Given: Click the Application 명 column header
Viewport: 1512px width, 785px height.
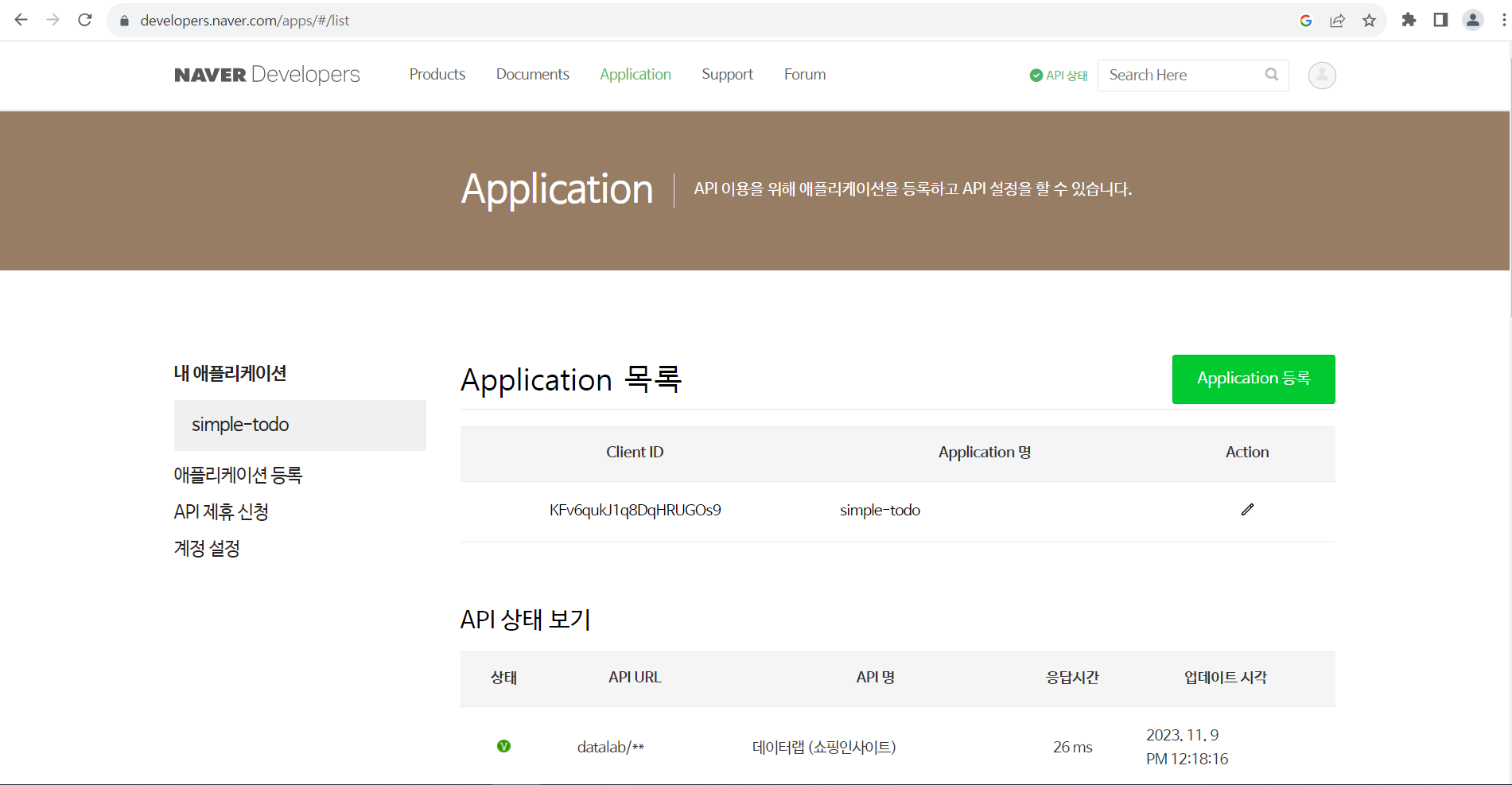Looking at the screenshot, I should tap(985, 453).
